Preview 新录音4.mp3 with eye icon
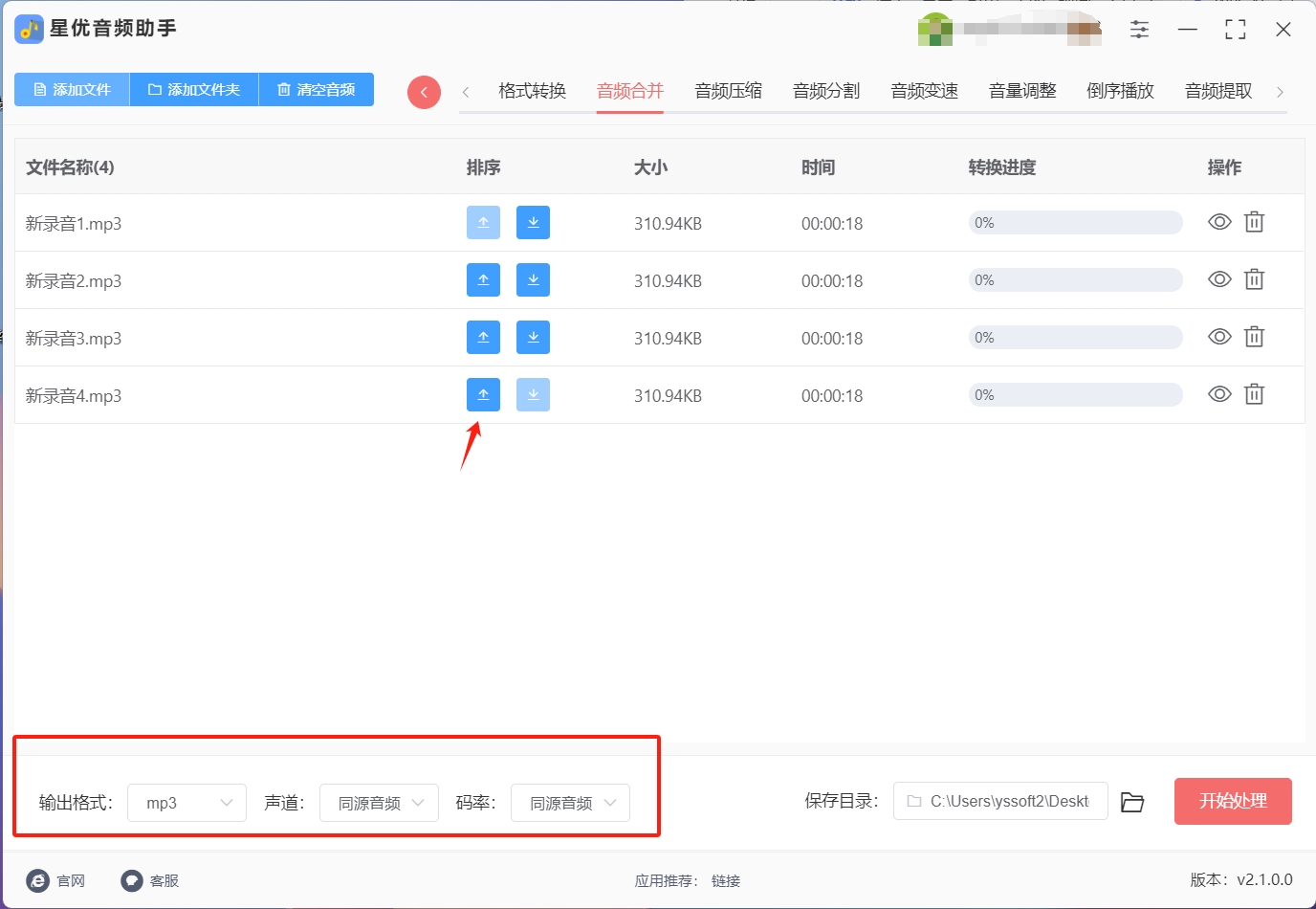1316x909 pixels. (x=1219, y=394)
